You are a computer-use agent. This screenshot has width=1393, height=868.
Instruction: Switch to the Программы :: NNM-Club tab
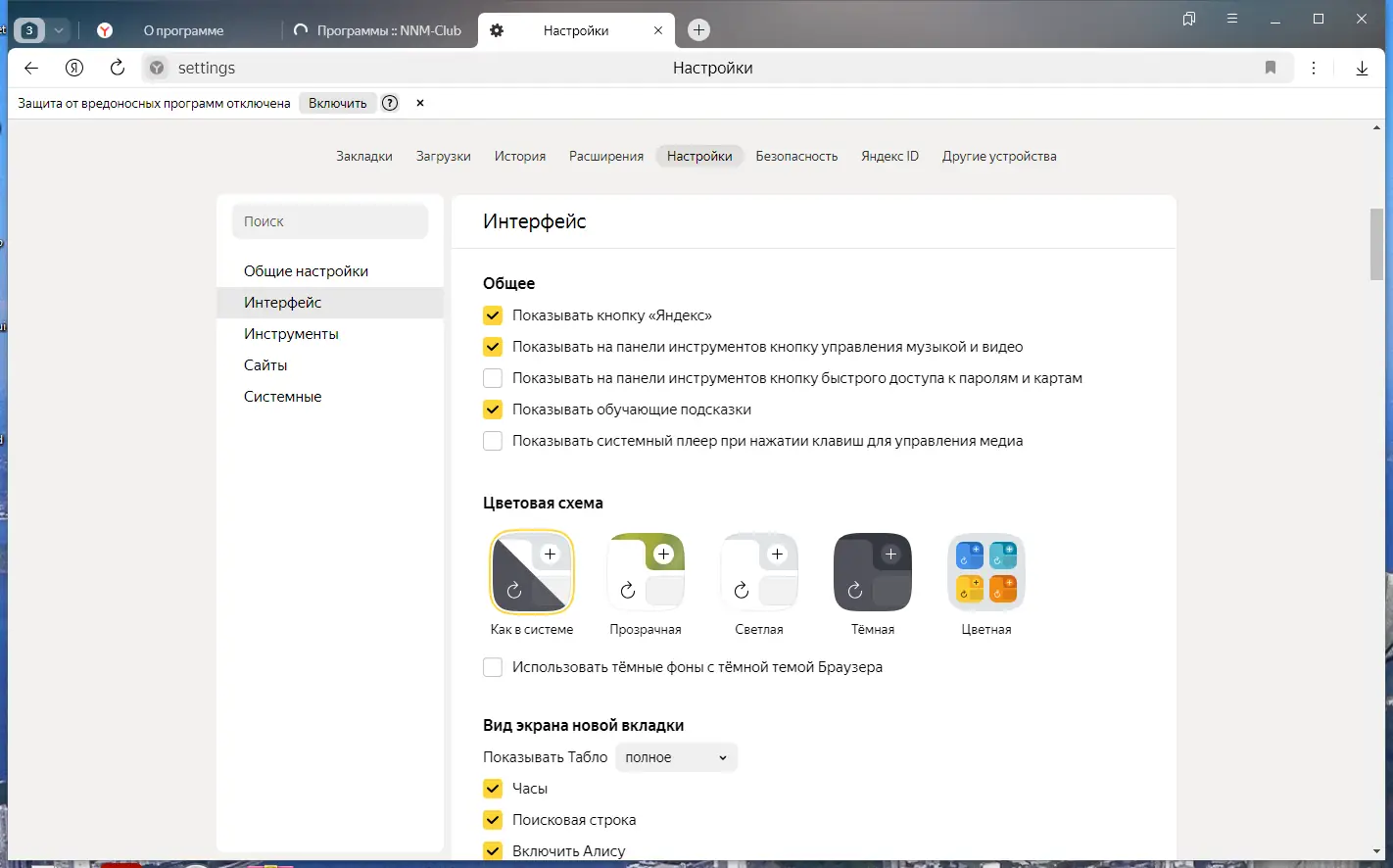pyautogui.click(x=380, y=30)
